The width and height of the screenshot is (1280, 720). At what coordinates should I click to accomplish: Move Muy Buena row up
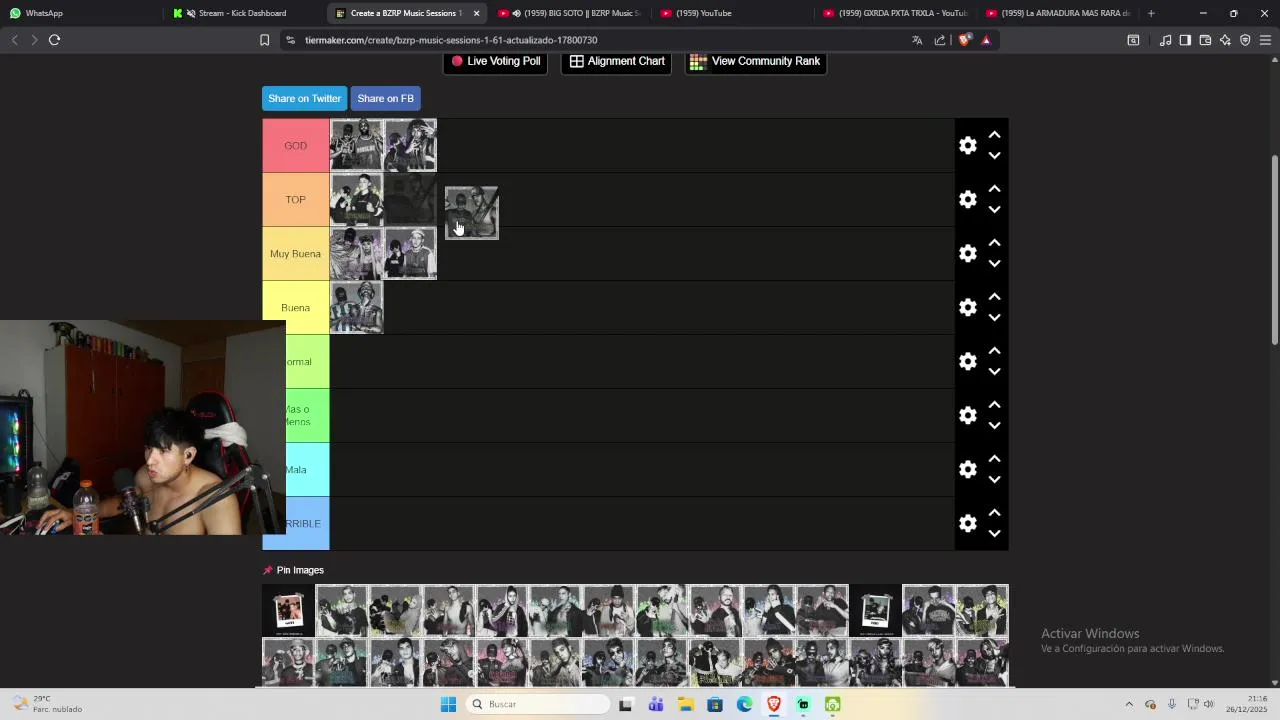pyautogui.click(x=994, y=243)
